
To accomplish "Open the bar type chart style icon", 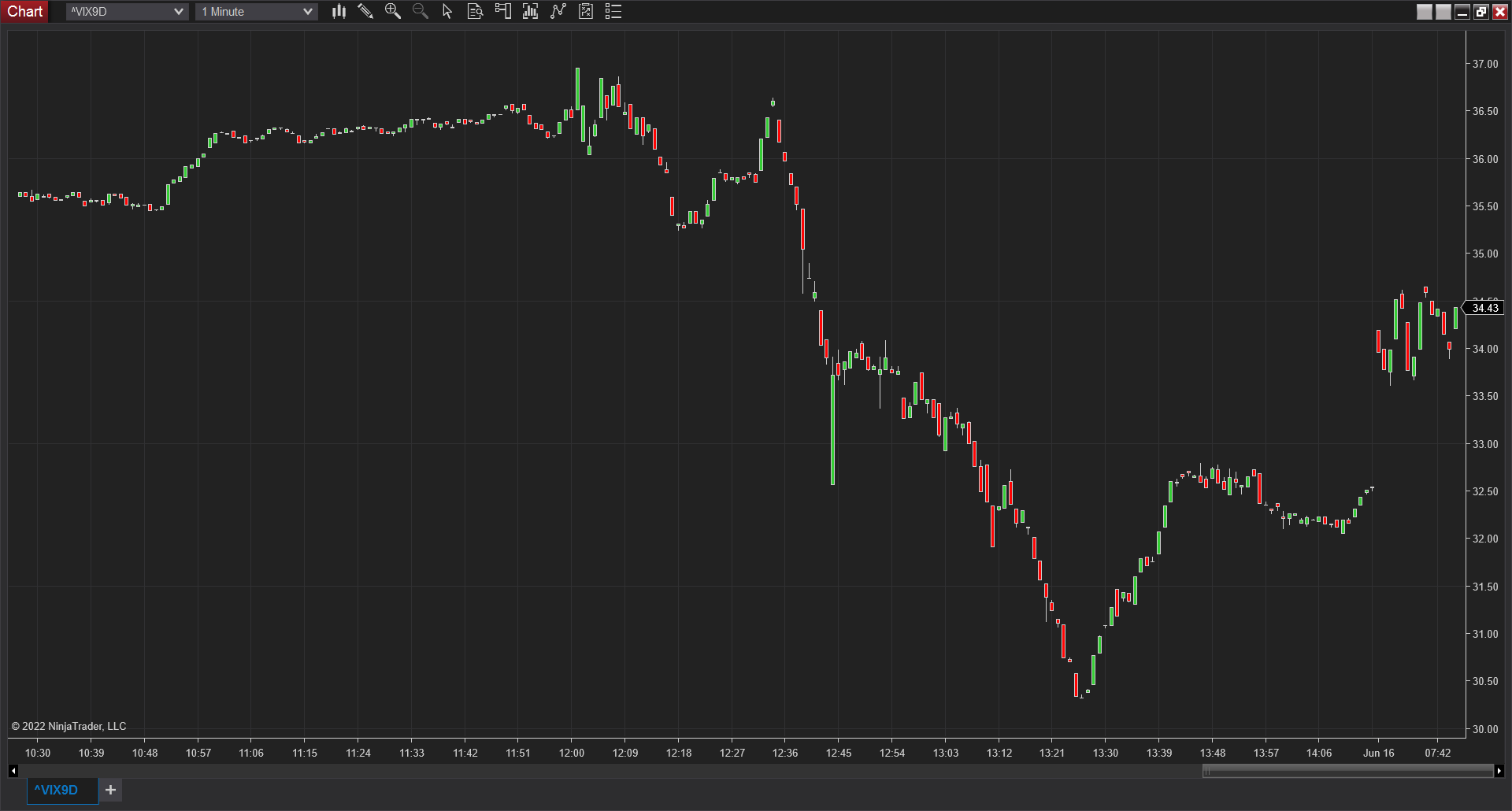I will [339, 11].
